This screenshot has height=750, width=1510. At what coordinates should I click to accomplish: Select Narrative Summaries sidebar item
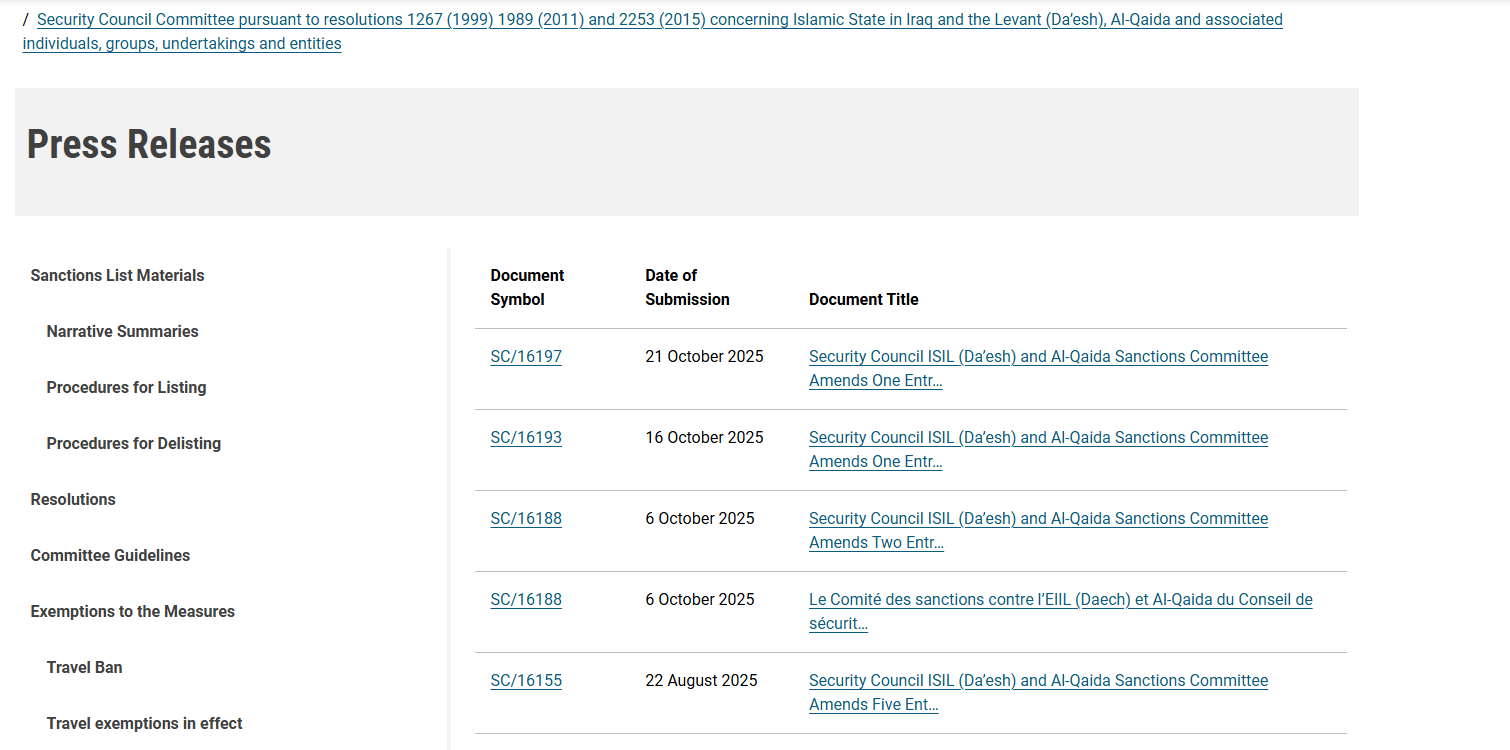pos(122,332)
